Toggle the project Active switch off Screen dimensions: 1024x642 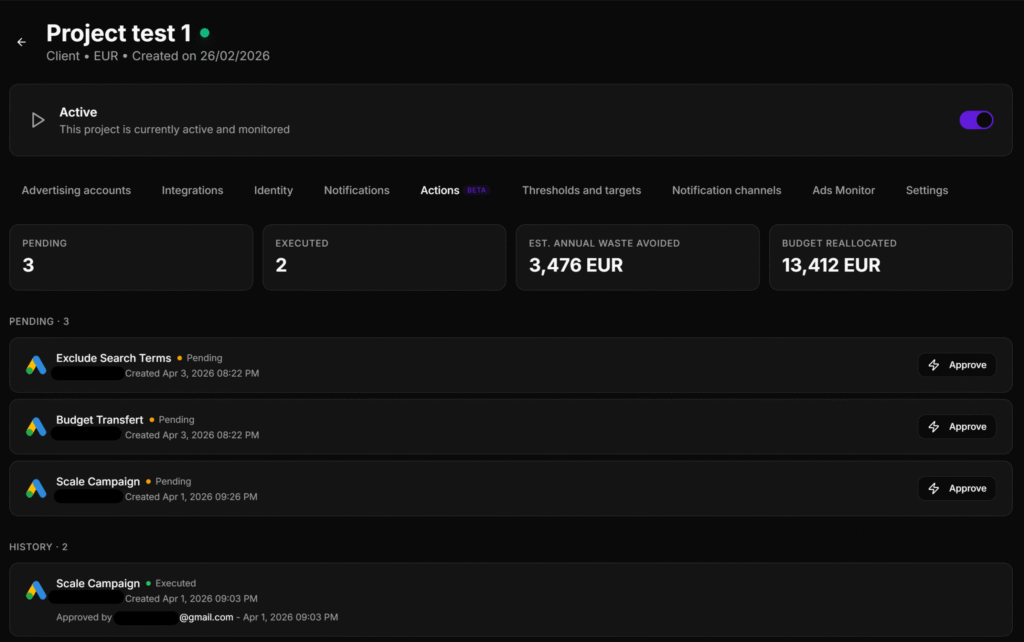coord(976,120)
